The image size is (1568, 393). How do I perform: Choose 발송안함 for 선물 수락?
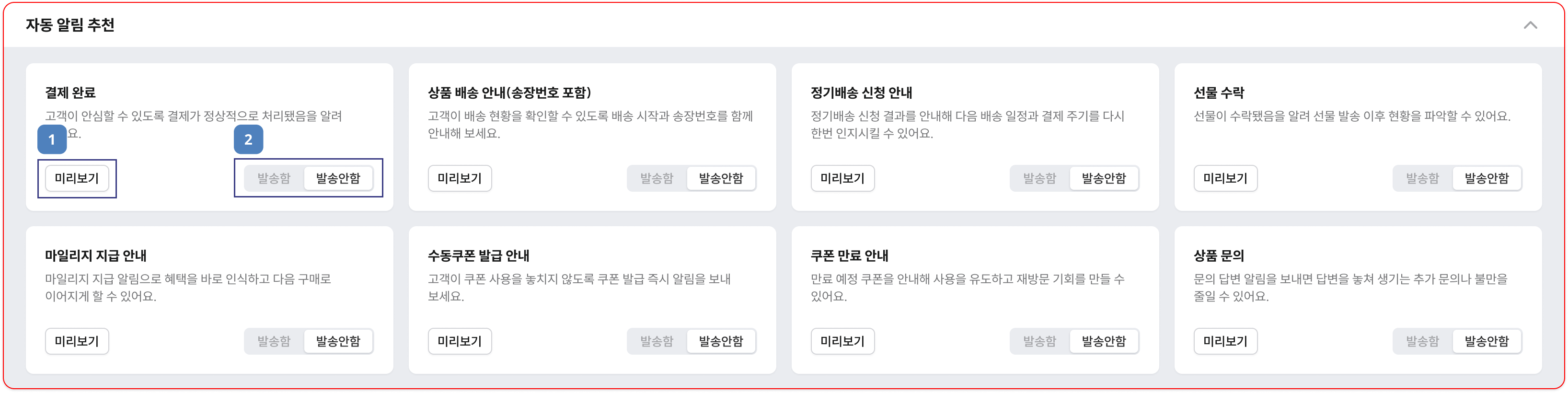point(1487,178)
